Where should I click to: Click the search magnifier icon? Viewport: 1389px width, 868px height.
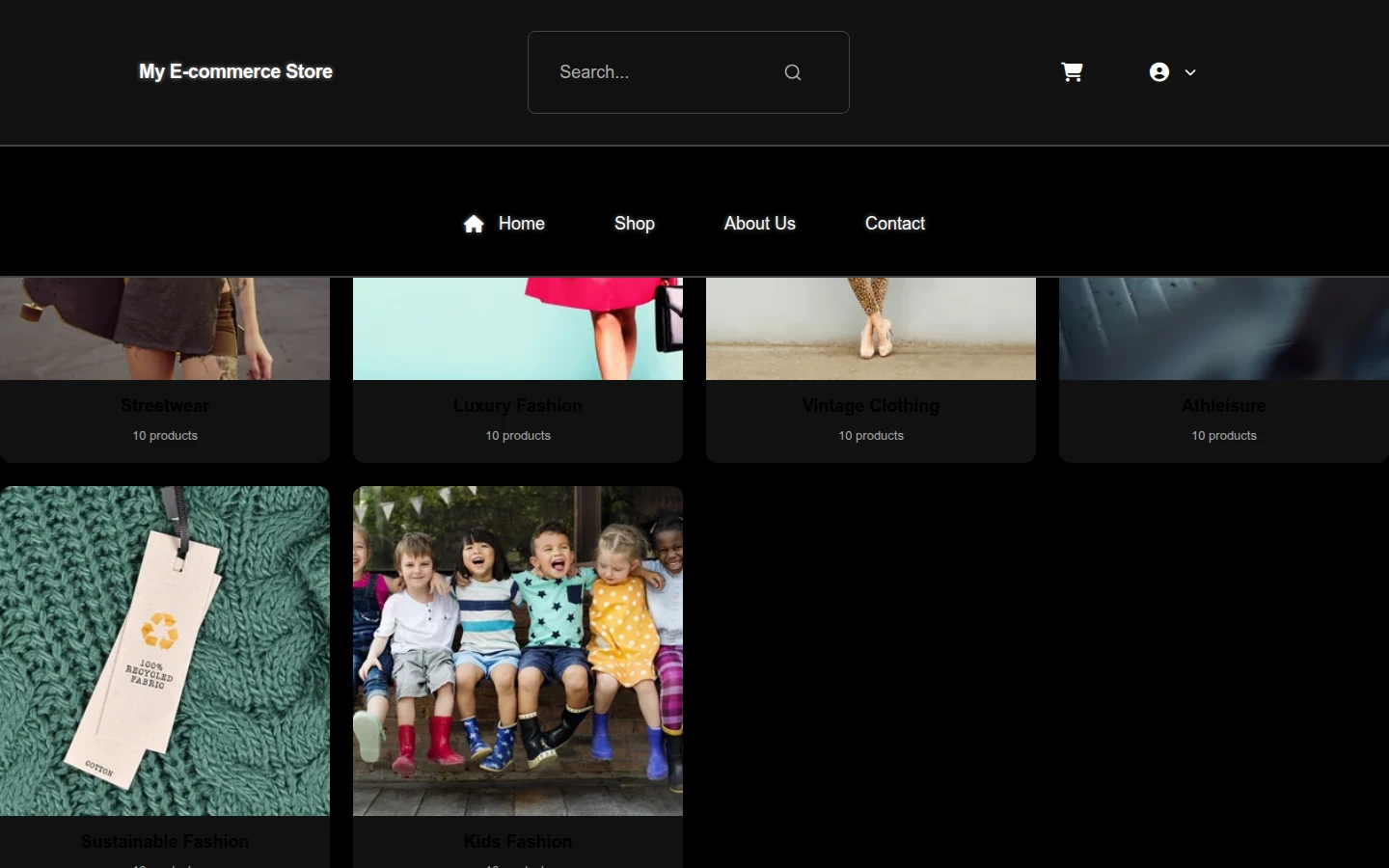coord(793,72)
